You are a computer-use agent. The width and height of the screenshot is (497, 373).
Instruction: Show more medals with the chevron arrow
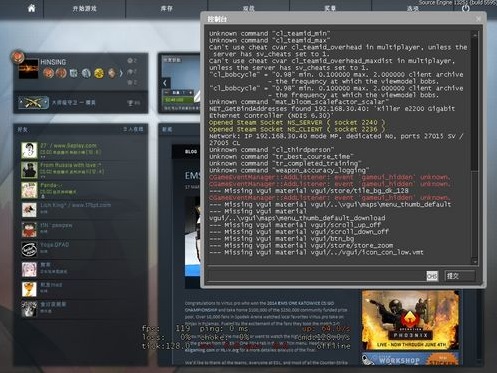[121, 73]
